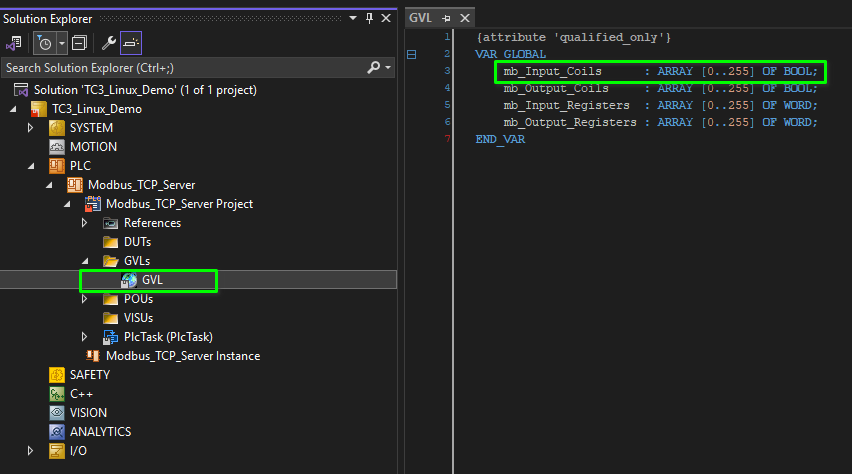Close the Solution Explorer panel
Viewport: 852px width, 474px height.
coord(386,18)
